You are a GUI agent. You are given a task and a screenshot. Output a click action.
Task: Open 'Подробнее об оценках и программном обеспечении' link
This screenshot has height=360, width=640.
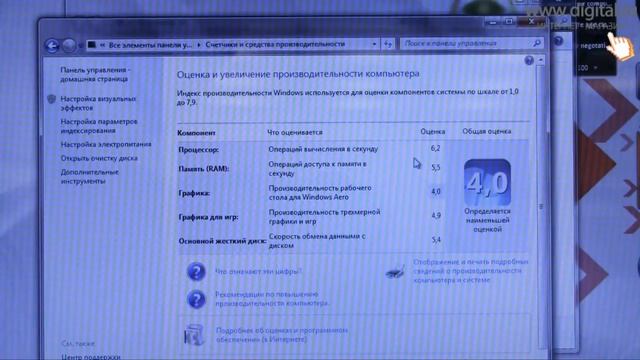point(282,335)
